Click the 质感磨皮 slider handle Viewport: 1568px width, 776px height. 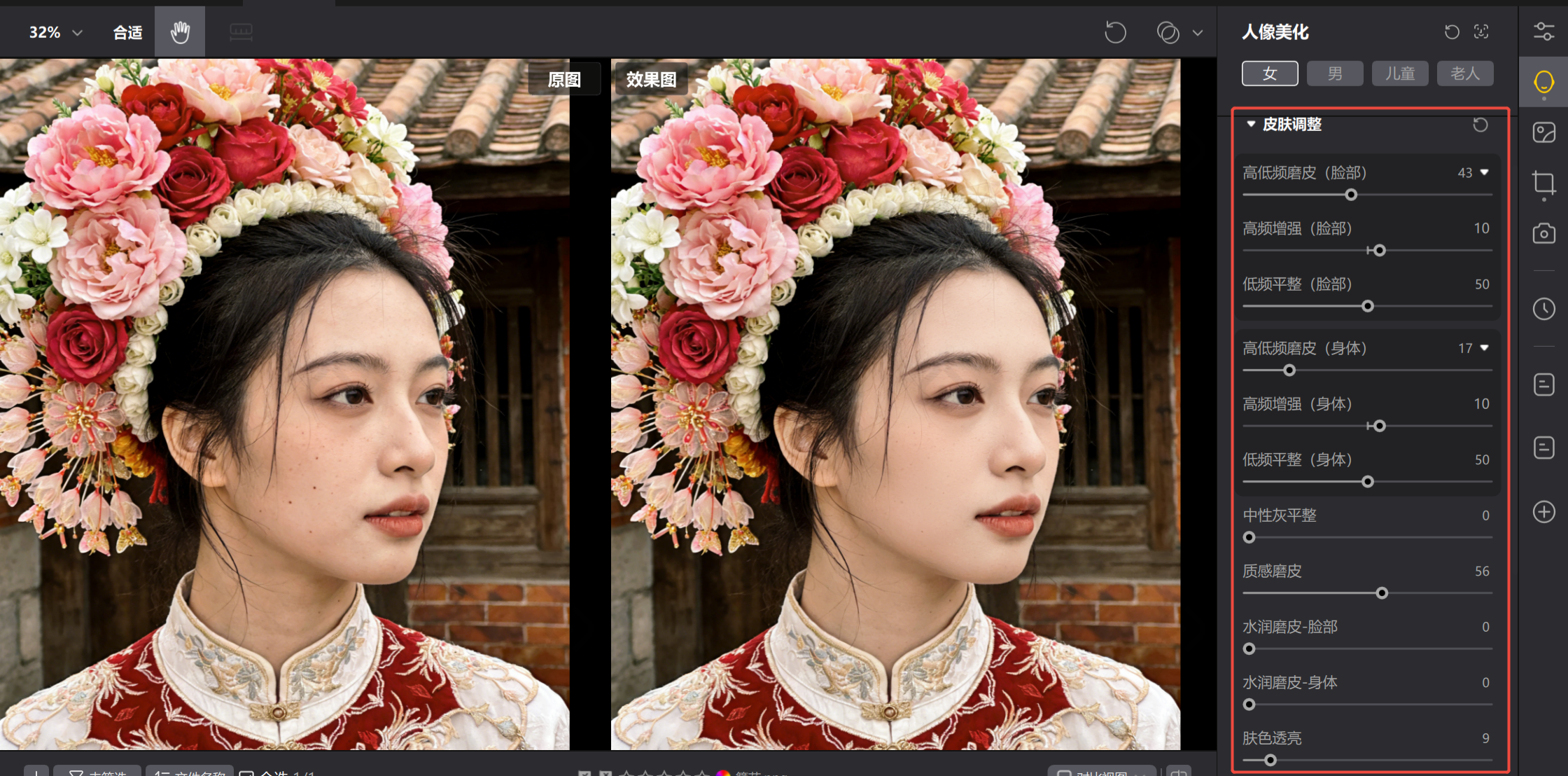[1382, 593]
